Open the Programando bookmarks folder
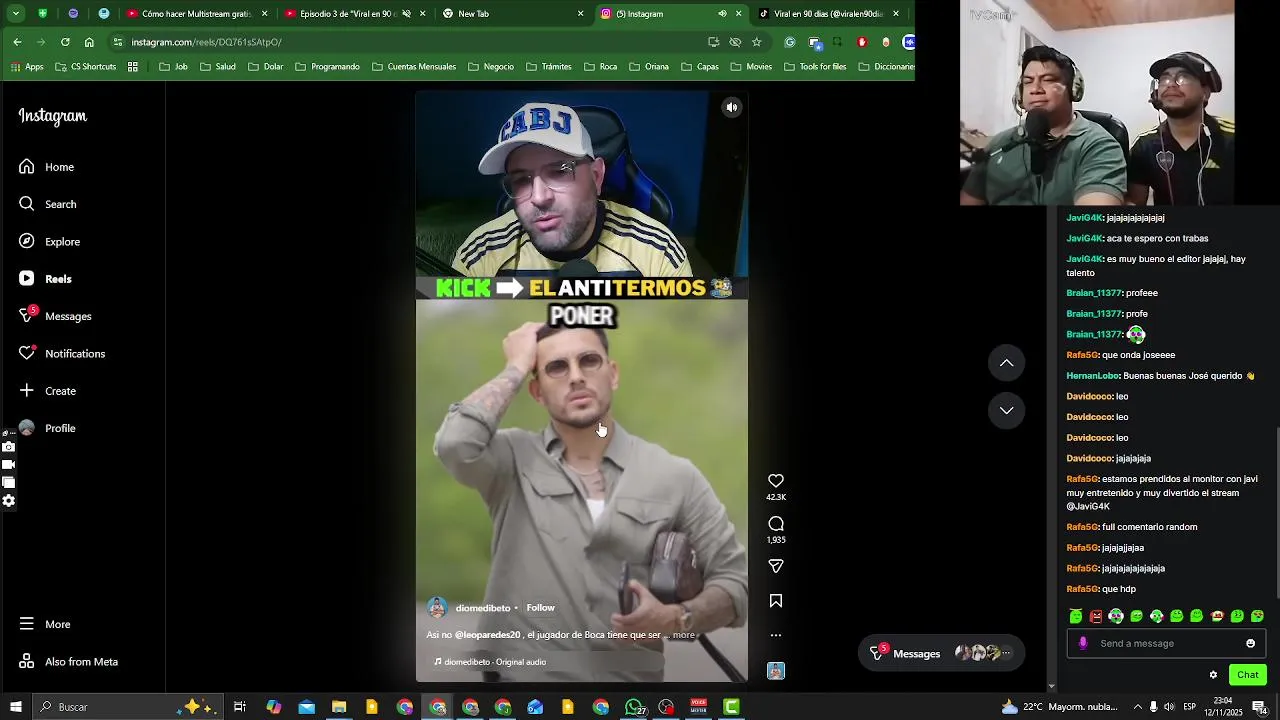This screenshot has height=720, width=1280. click(327, 67)
